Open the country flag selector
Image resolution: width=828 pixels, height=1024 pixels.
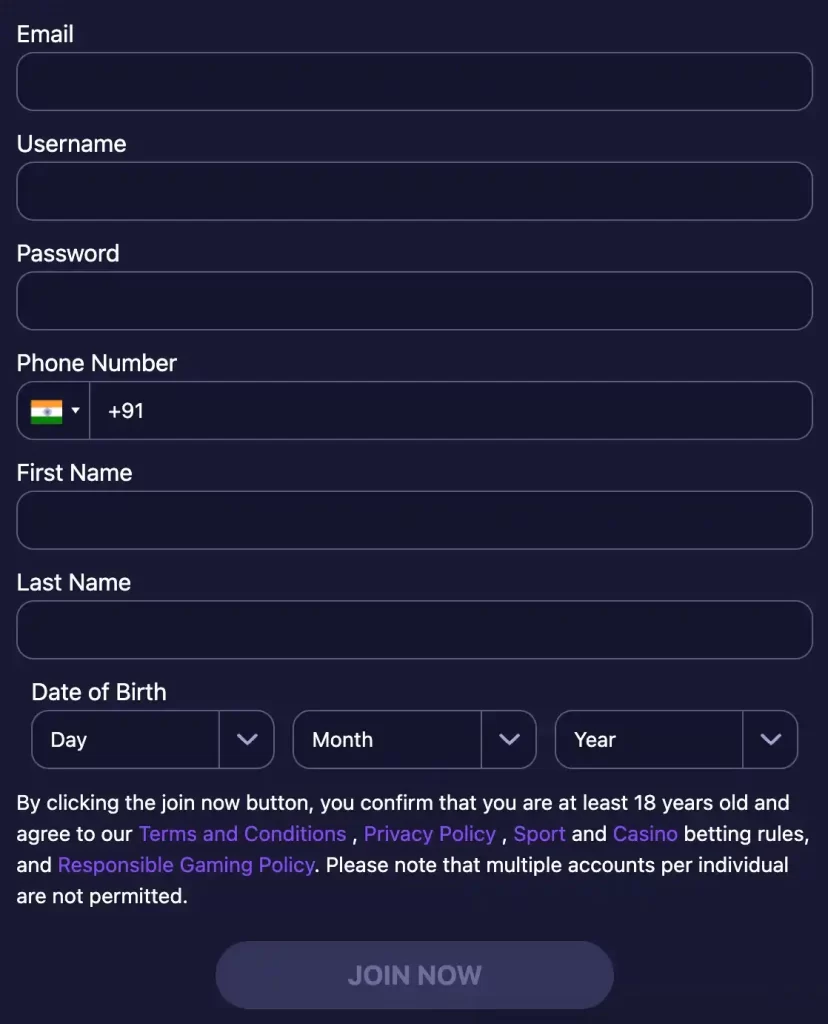(x=52, y=411)
